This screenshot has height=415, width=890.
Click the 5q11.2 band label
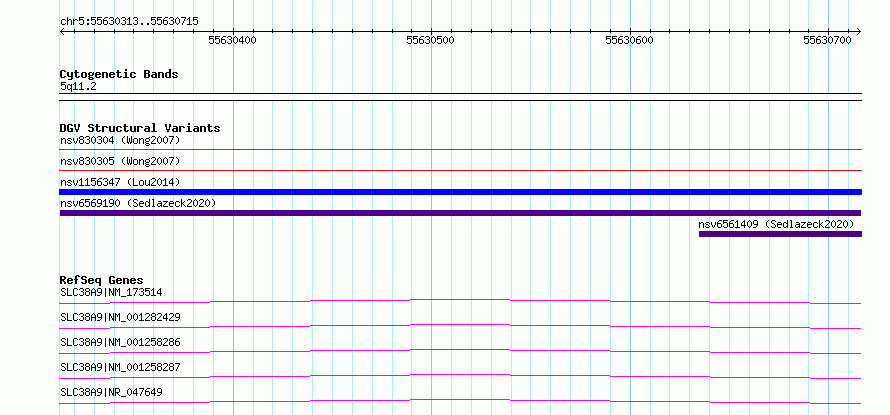pos(78,87)
